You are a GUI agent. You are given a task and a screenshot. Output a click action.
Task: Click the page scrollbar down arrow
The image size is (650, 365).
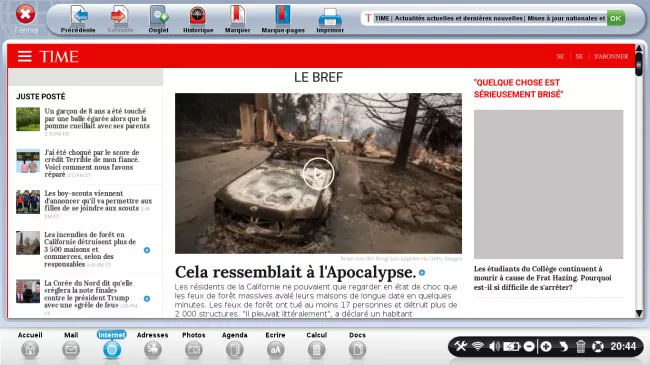[x=639, y=313]
